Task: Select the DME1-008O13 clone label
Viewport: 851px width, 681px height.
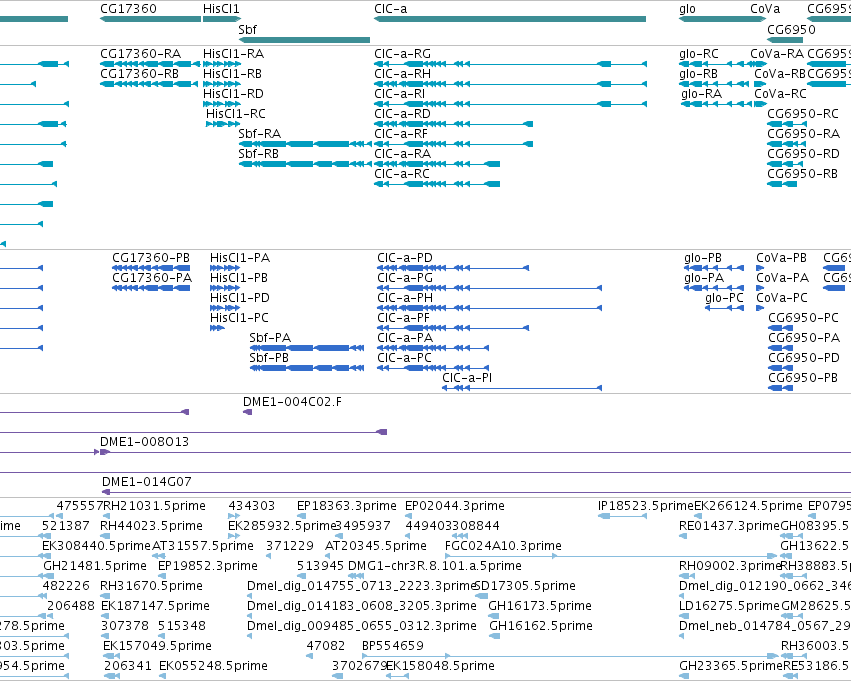Action: point(144,442)
